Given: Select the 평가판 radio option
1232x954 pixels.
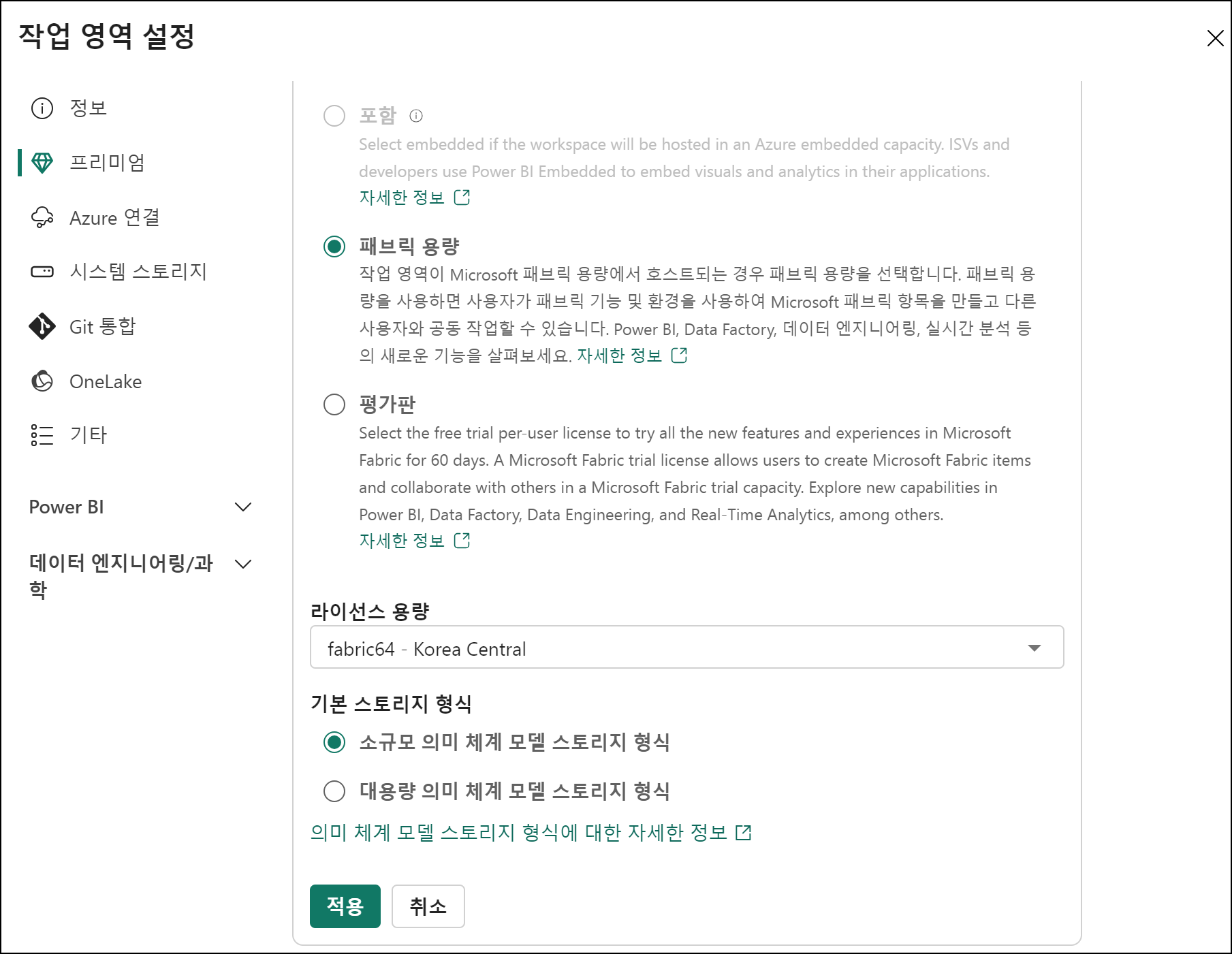Looking at the screenshot, I should [334, 404].
